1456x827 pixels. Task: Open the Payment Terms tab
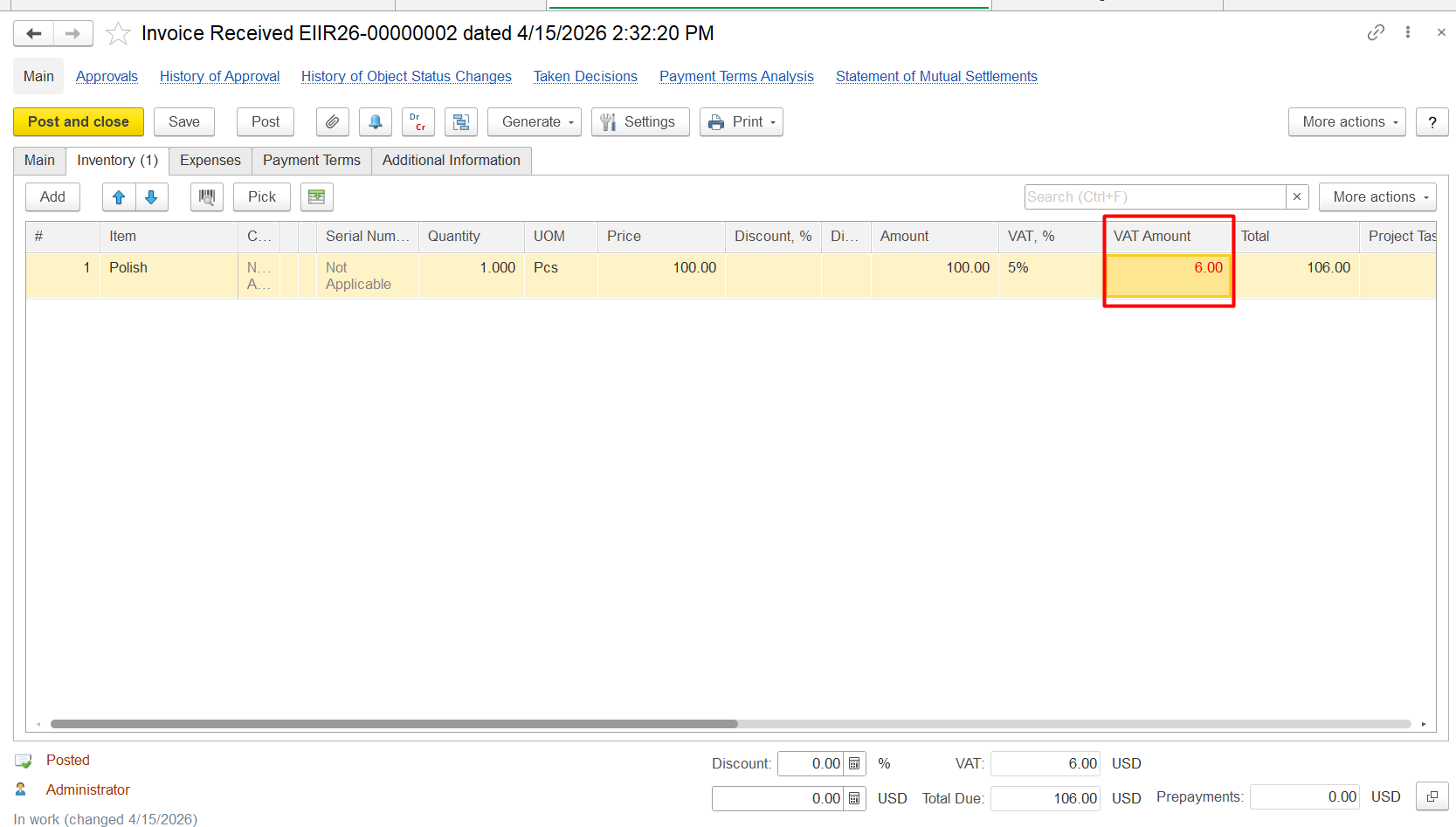[x=311, y=161]
